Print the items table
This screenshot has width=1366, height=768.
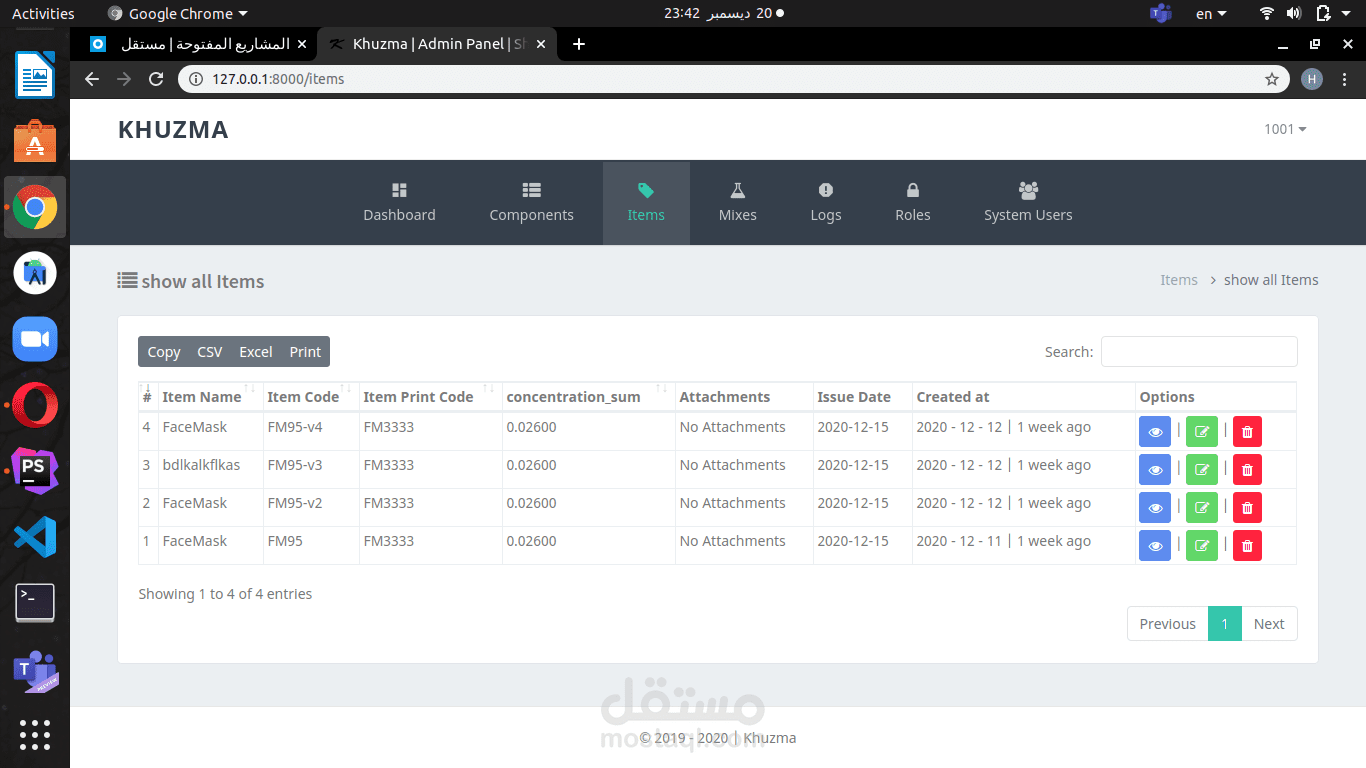305,352
